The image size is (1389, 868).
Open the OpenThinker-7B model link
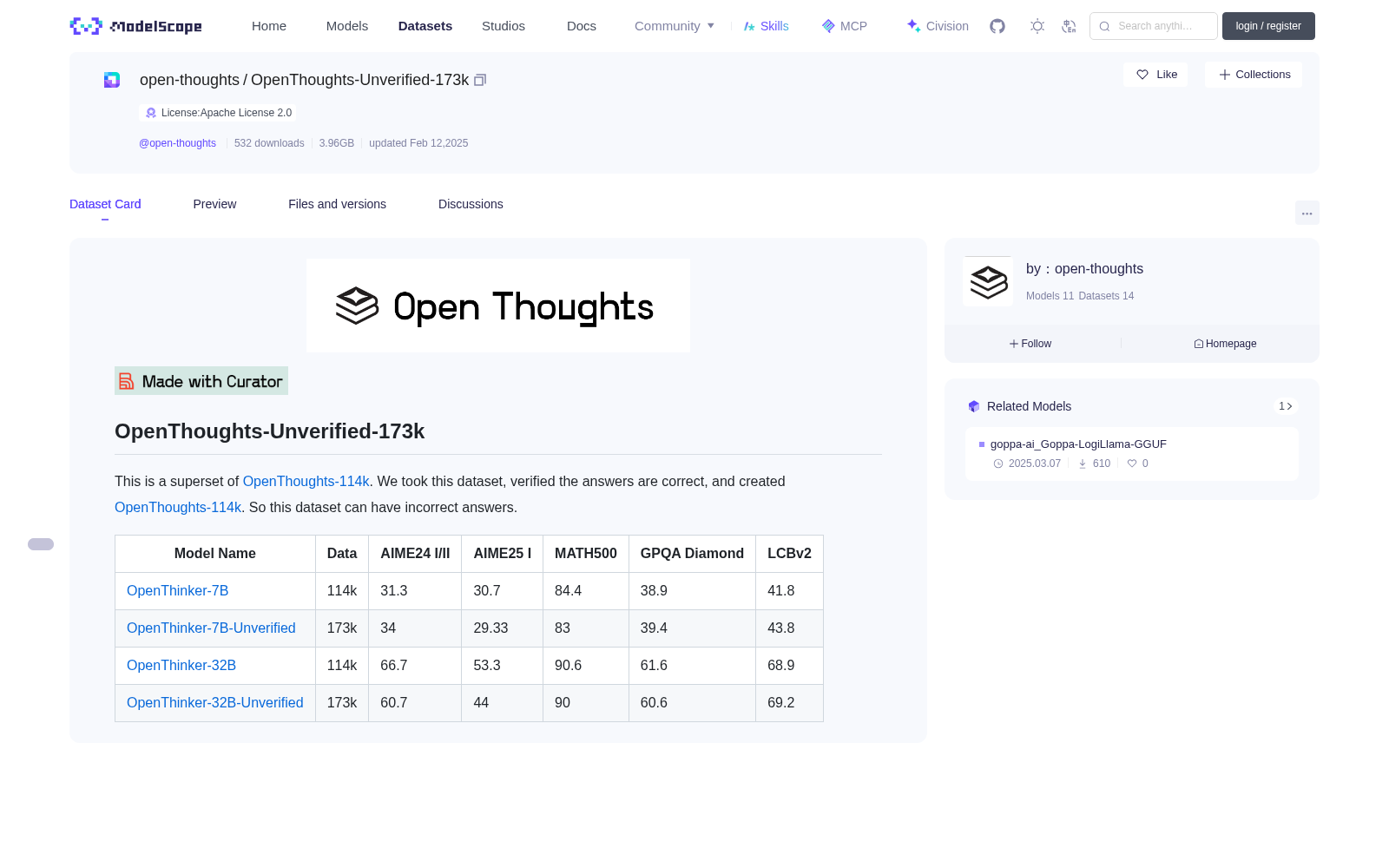177,590
